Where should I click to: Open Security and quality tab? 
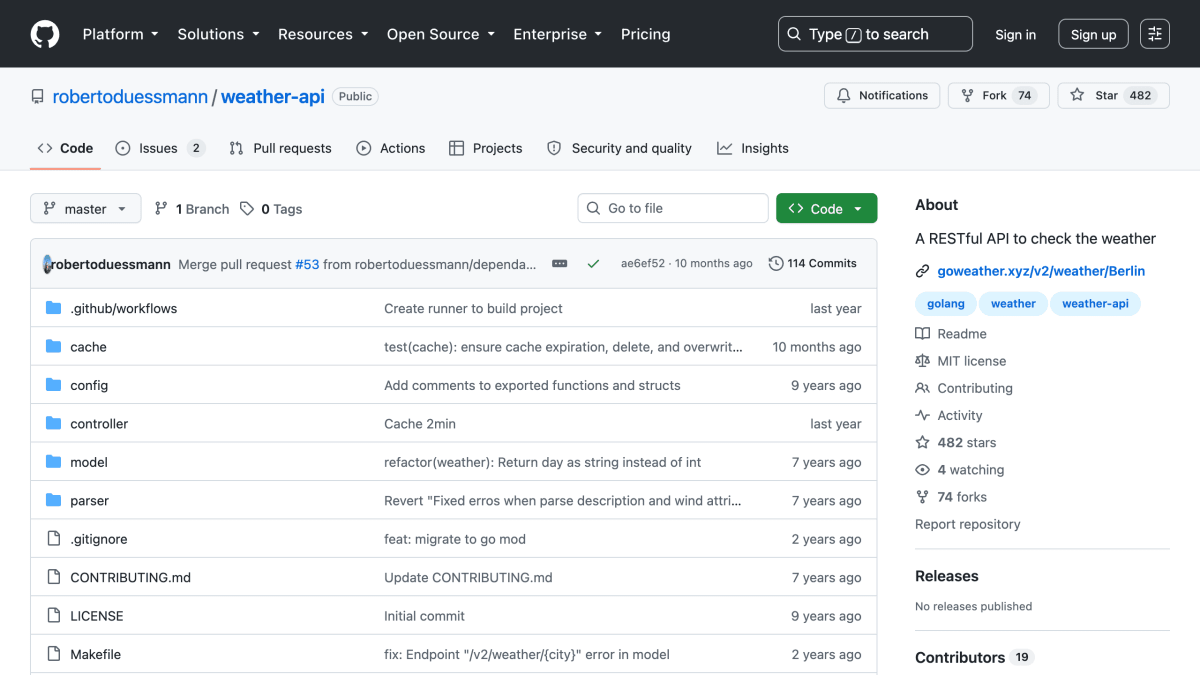click(x=619, y=148)
